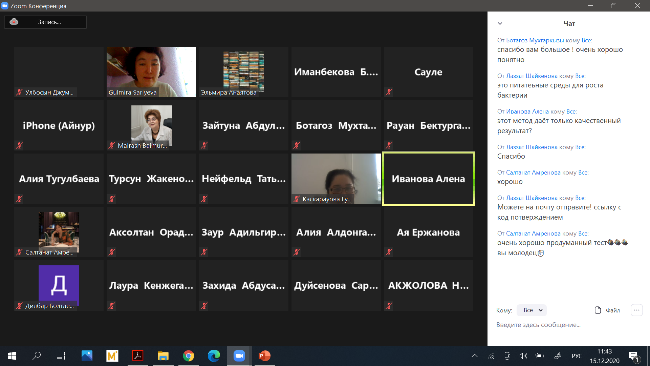650x366 pixels.
Task: Click muted mic icon on АКЖОЛОВА tile
Action: tap(389, 305)
